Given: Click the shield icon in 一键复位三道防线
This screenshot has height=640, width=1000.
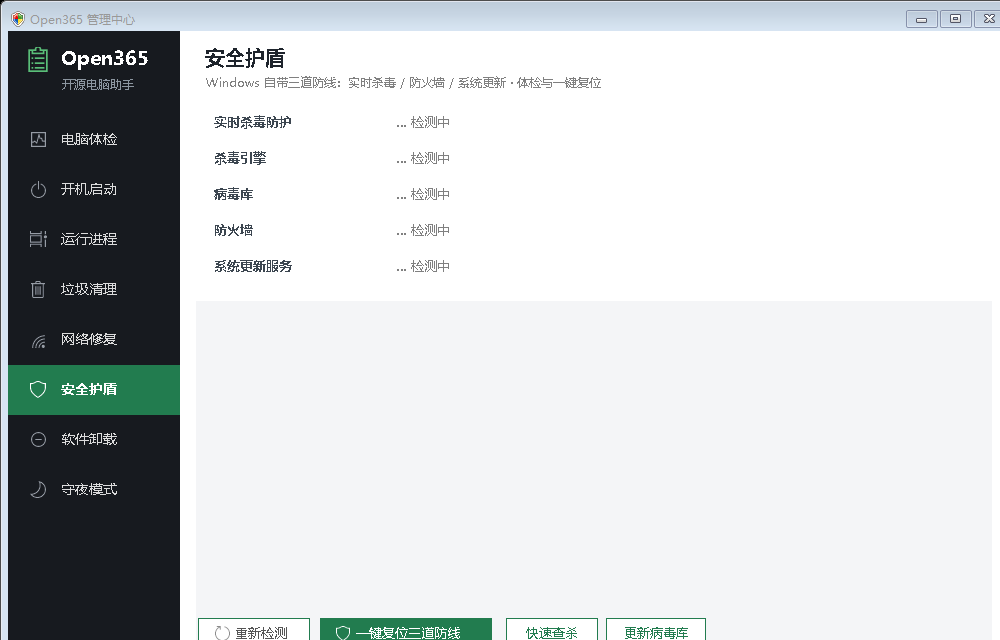Looking at the screenshot, I should 343,632.
